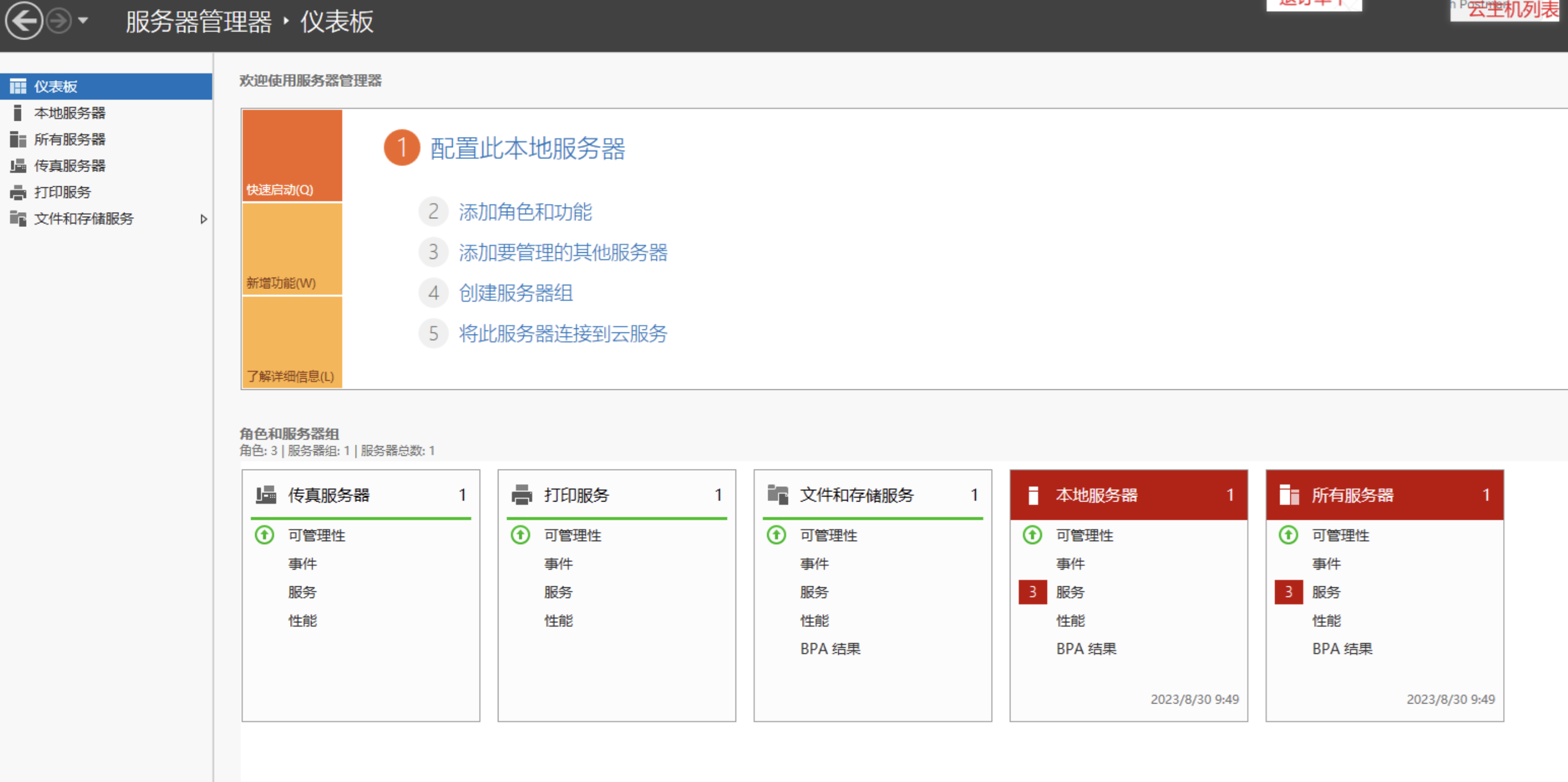Click the 快速启动(Q) orange tile
1568x782 pixels.
click(x=292, y=156)
